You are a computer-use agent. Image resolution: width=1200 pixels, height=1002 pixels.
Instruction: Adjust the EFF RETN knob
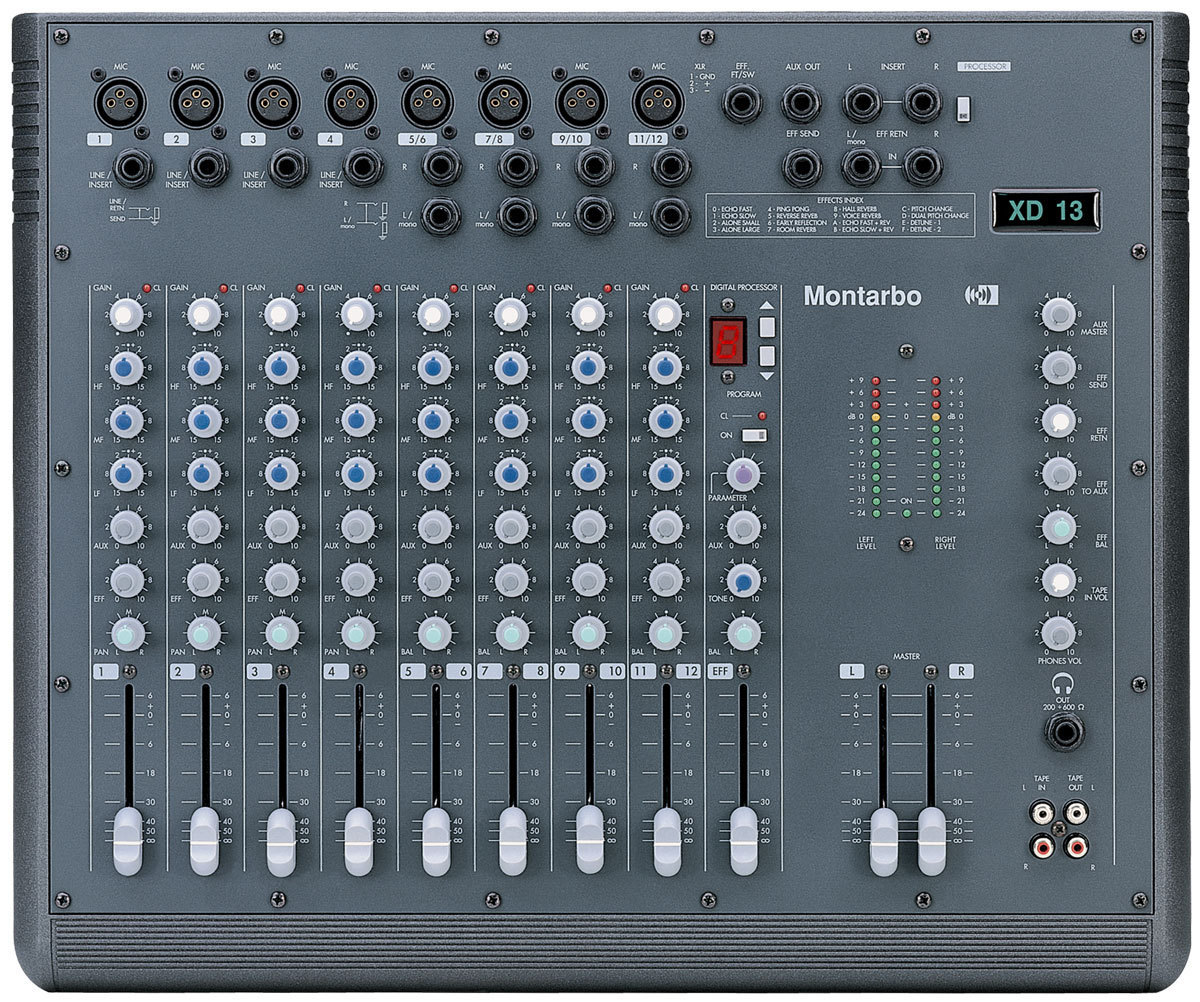click(1058, 420)
